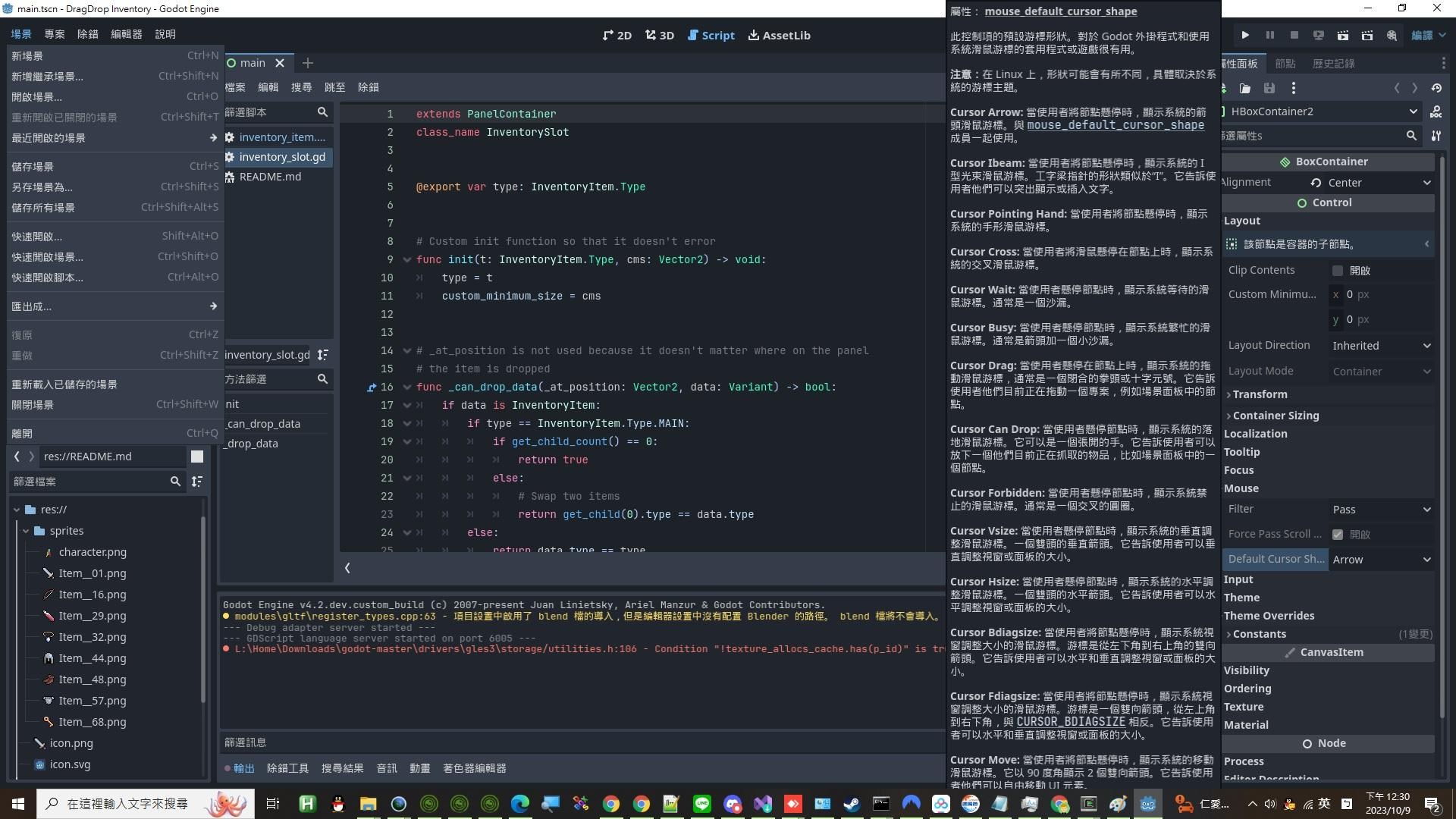Fold code at line 9 arrow
The image size is (1456, 819).
pos(407,260)
